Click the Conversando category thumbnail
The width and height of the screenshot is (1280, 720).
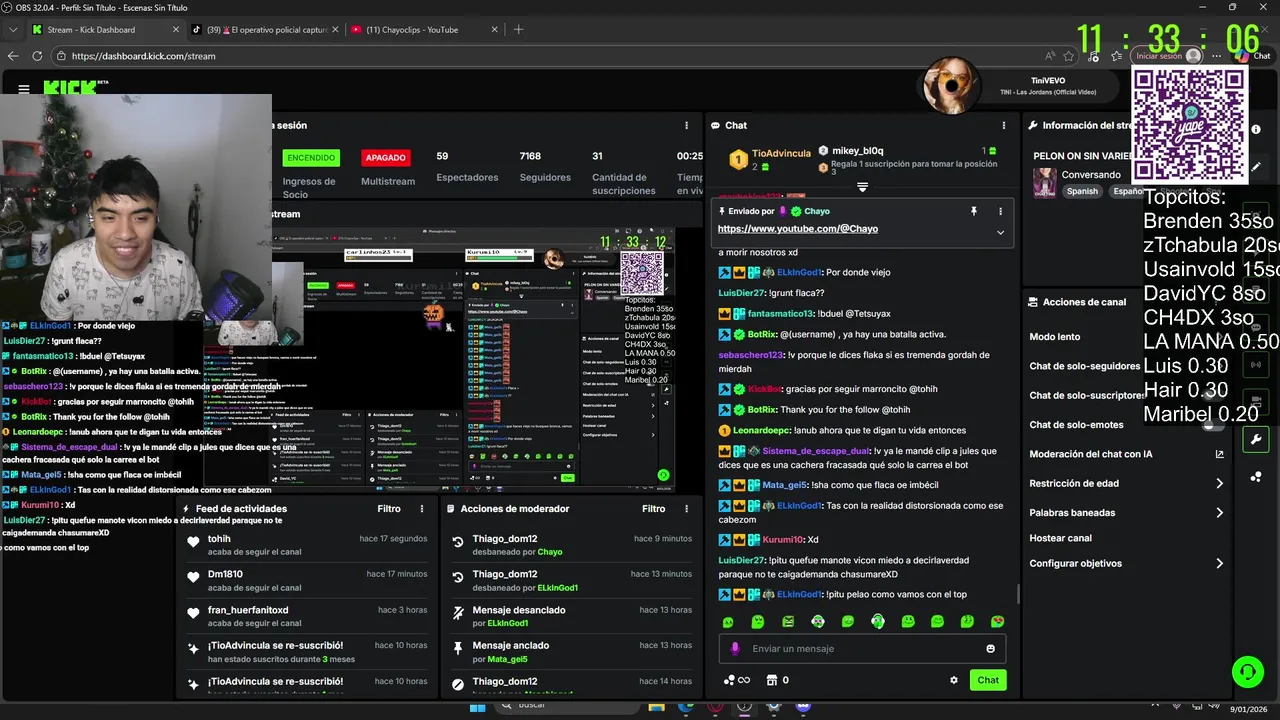pyautogui.click(x=1045, y=182)
